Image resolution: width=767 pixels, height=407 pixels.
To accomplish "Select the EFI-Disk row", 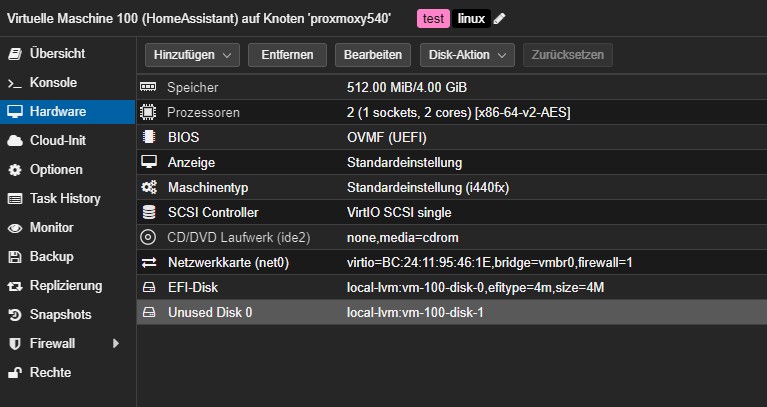I will click(x=452, y=287).
